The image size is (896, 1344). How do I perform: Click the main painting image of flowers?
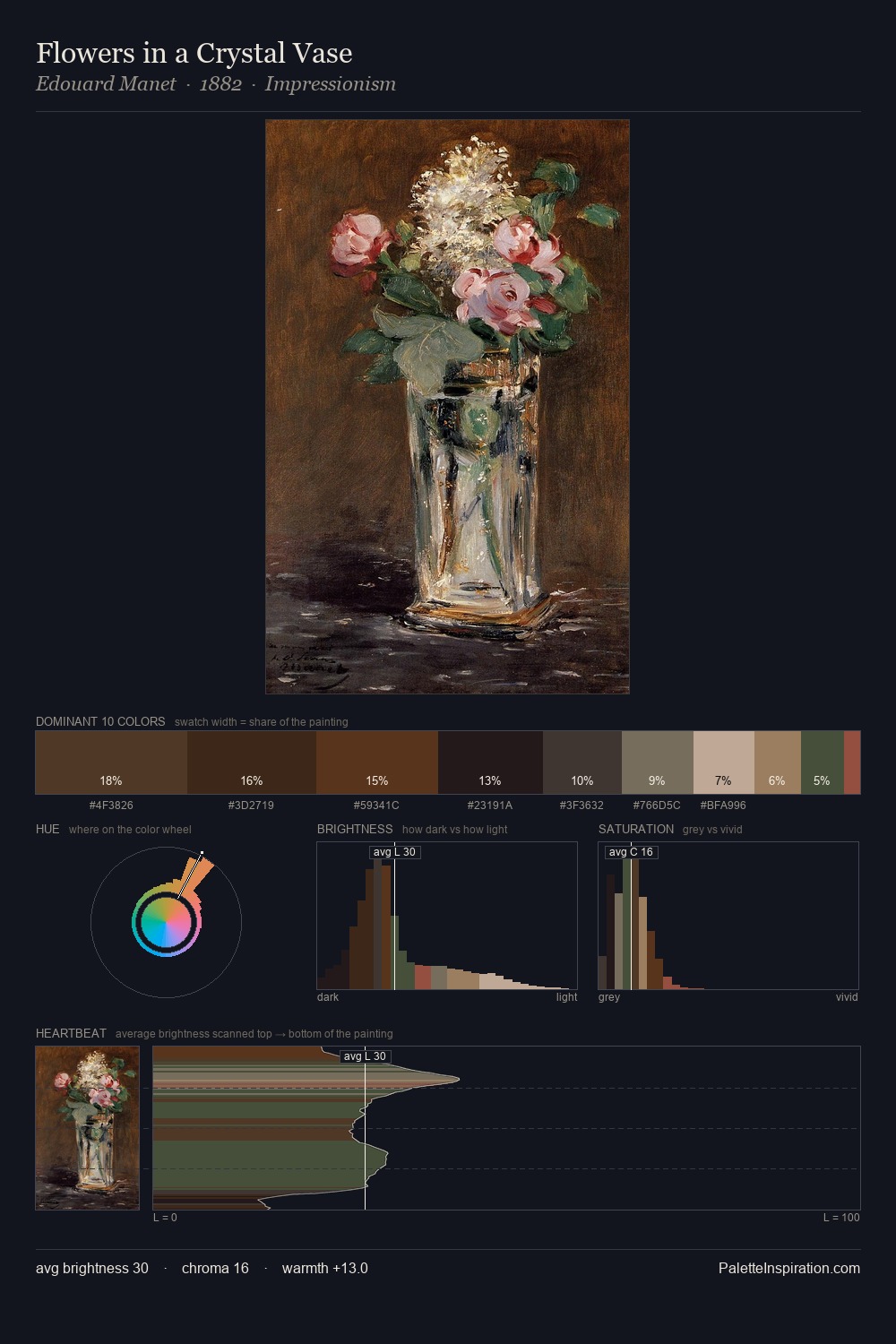pos(447,407)
